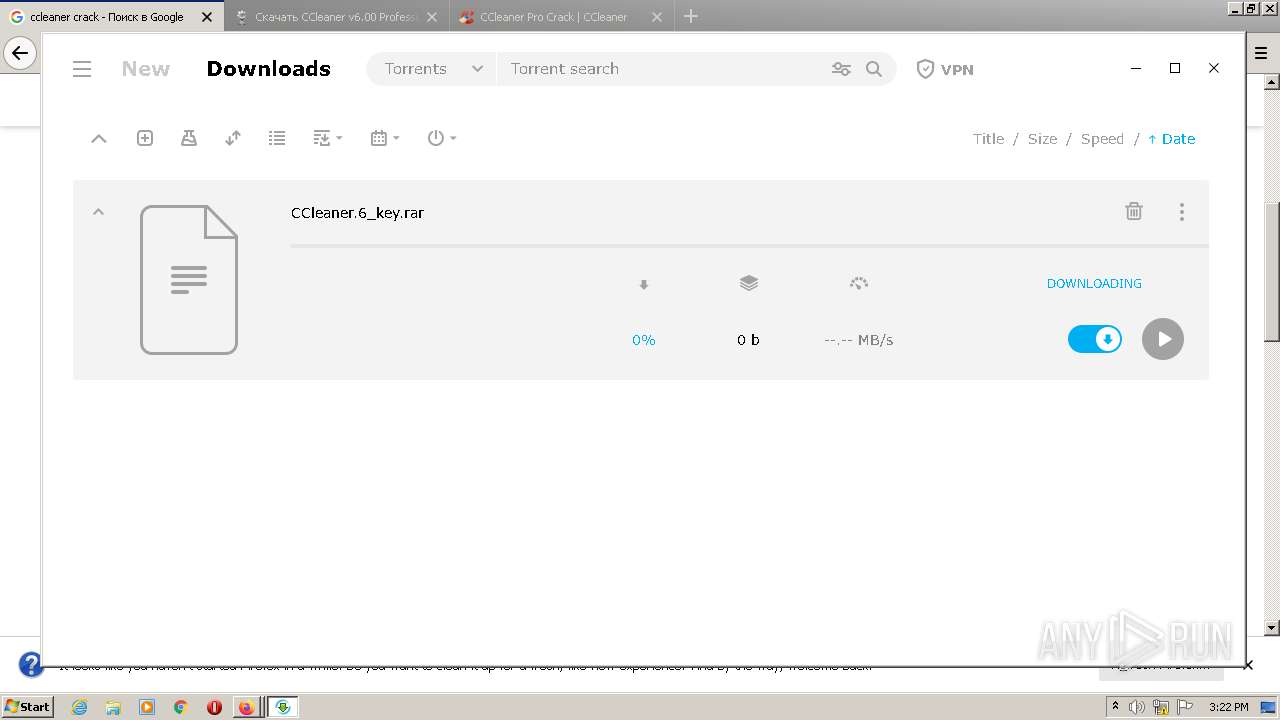1280x720 pixels.
Task: Click the help question mark icon
Action: [31, 664]
